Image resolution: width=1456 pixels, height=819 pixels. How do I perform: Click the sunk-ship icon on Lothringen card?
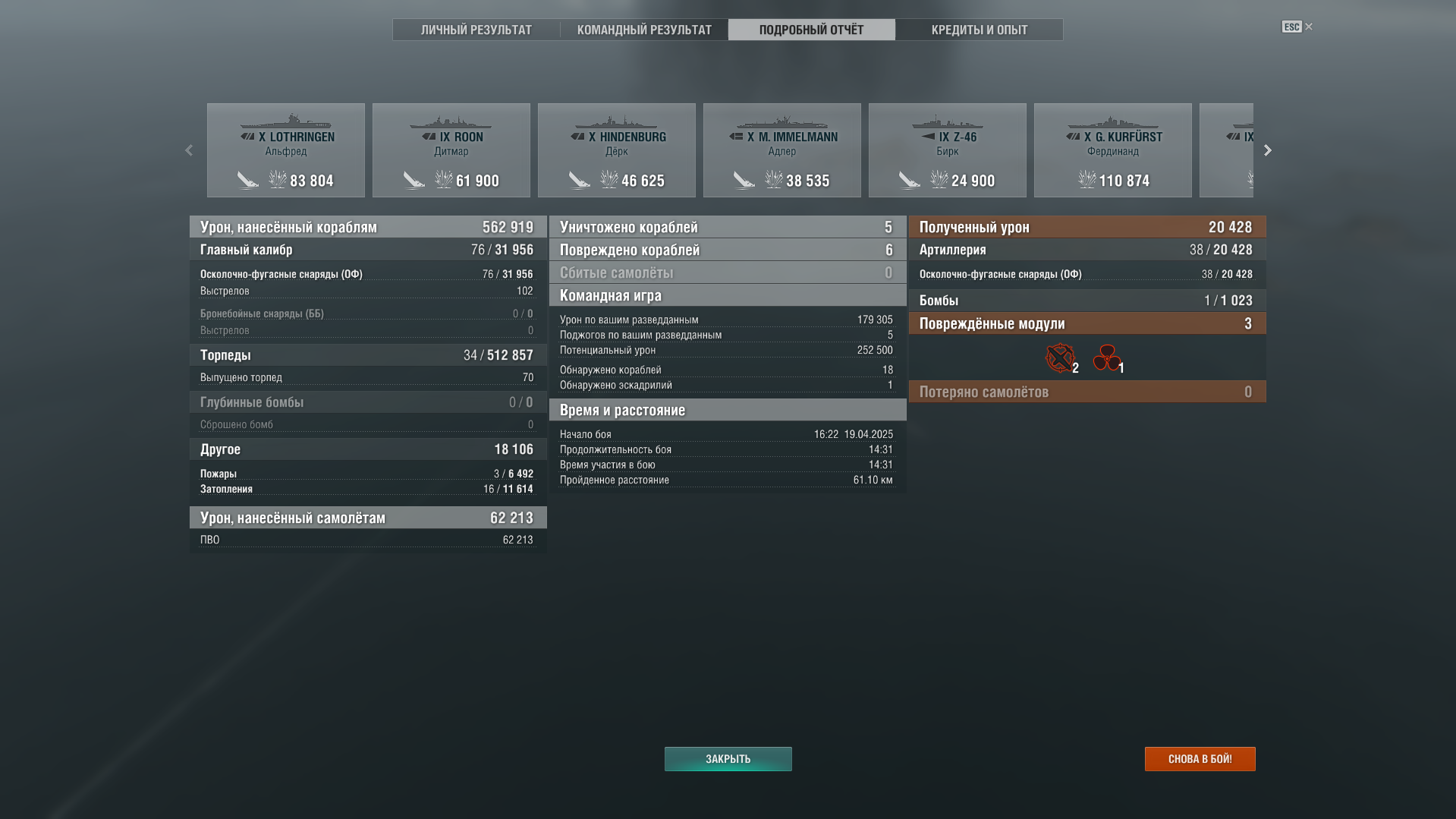click(248, 180)
